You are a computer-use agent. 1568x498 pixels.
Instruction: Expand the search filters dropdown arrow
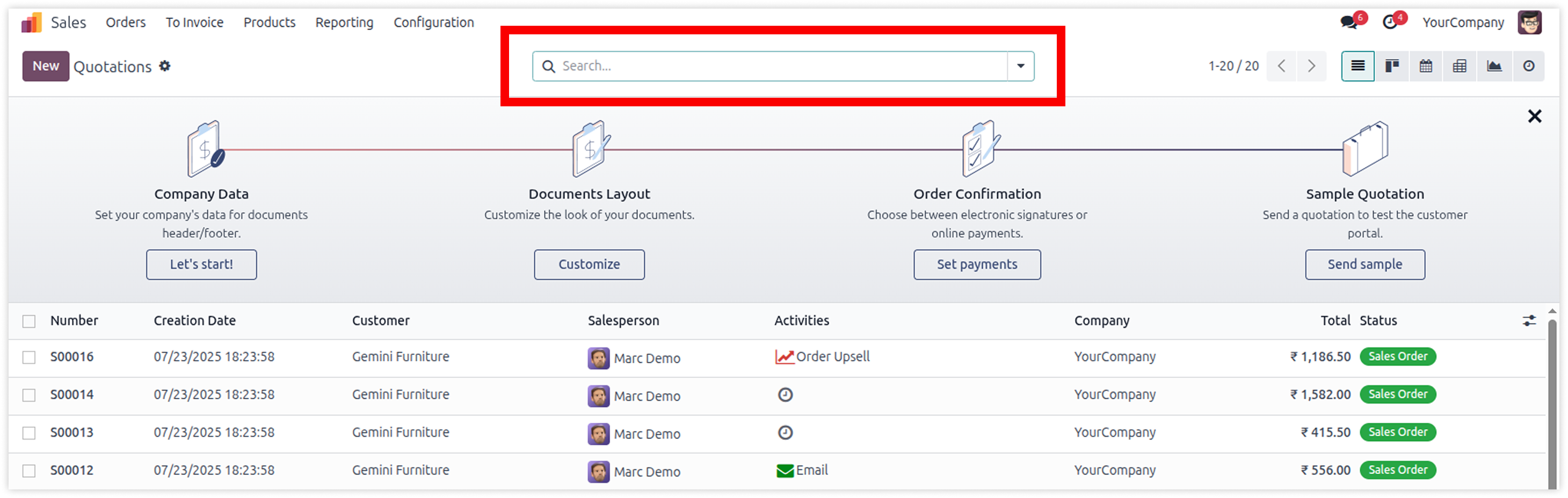point(1021,67)
